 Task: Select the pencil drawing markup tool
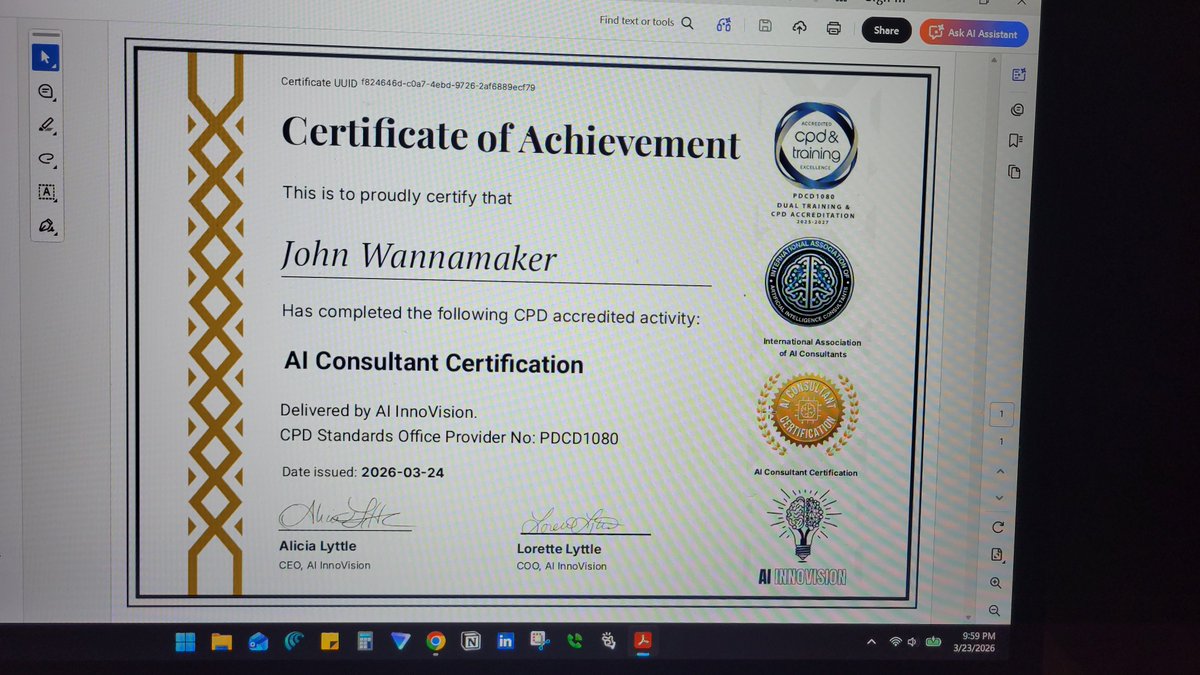(x=45, y=125)
